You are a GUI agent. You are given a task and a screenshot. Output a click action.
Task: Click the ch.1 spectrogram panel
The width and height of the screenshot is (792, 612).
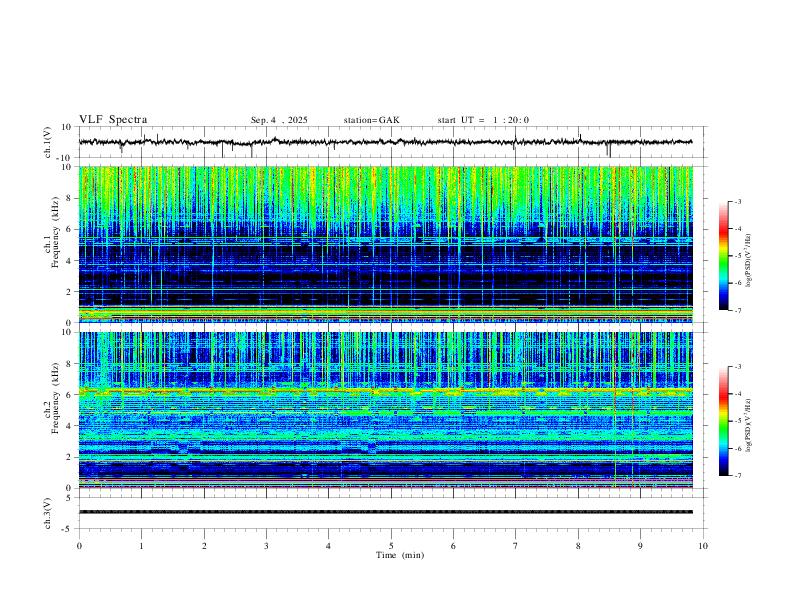[x=386, y=244]
